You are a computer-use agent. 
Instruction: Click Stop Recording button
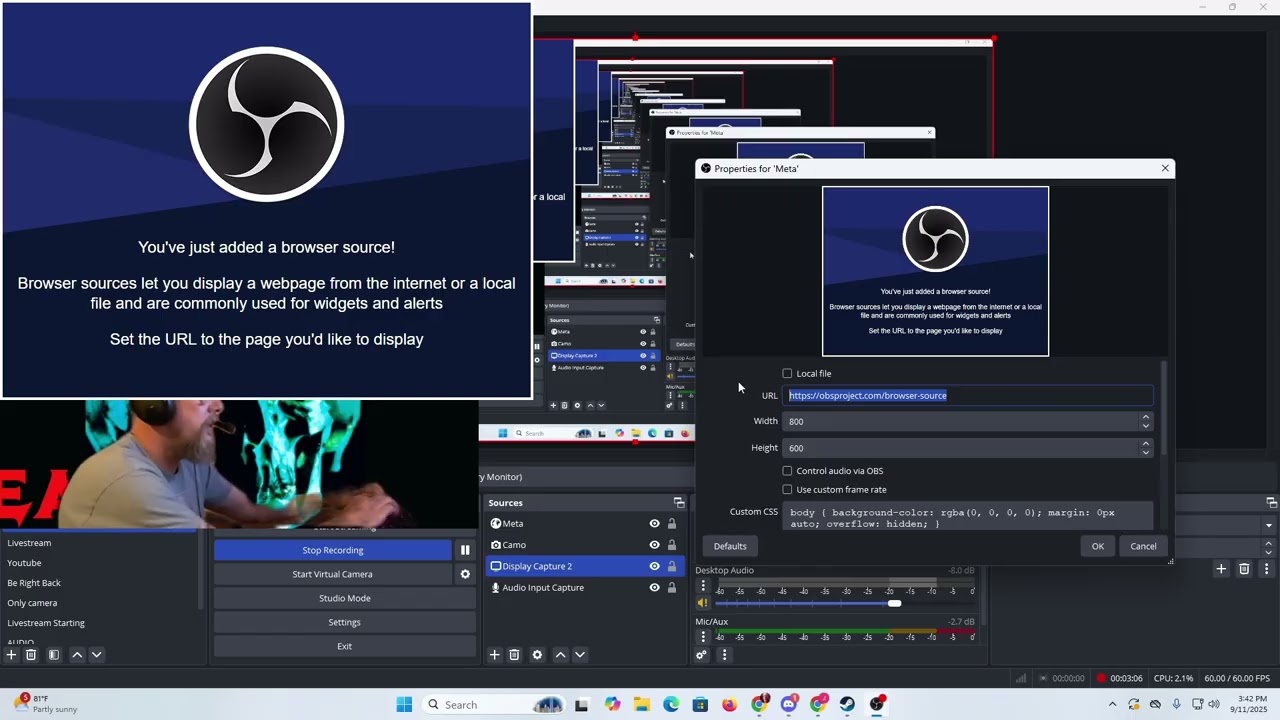coord(333,550)
